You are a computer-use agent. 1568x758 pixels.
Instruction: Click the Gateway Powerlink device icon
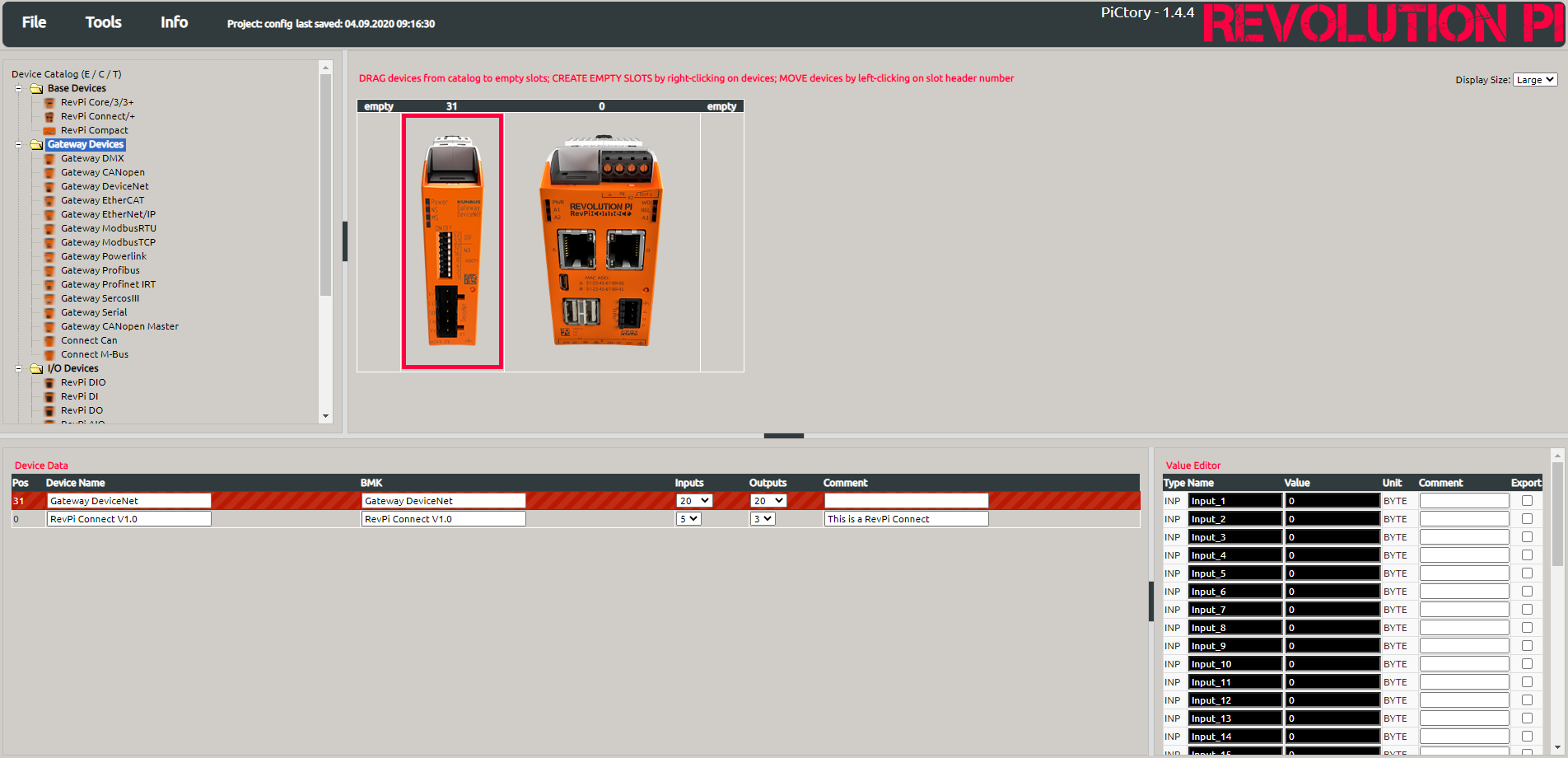point(49,256)
